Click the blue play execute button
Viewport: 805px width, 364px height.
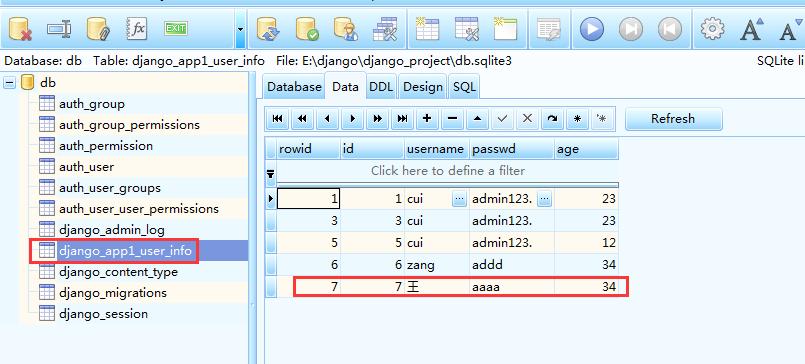(x=592, y=29)
